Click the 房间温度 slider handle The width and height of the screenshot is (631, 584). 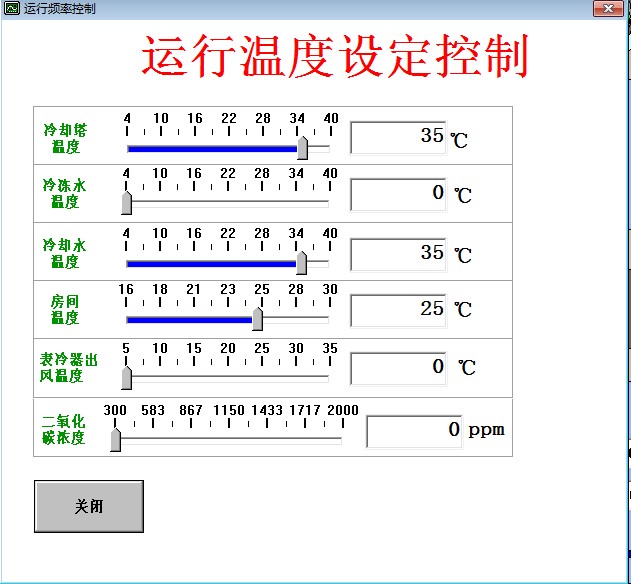tap(257, 319)
